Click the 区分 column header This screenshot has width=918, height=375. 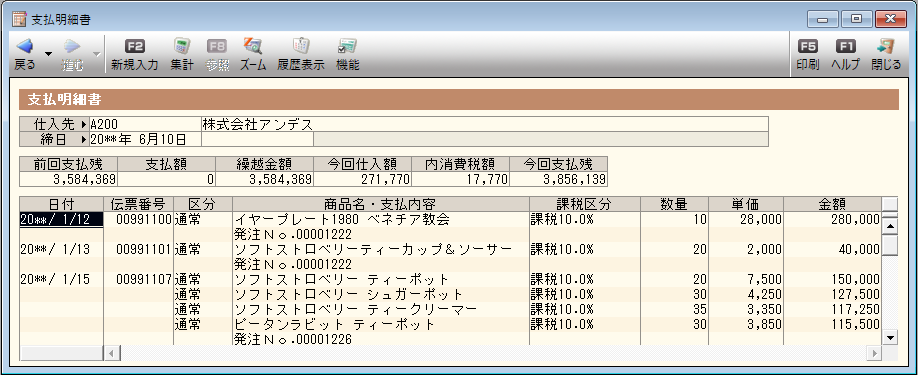pos(203,204)
